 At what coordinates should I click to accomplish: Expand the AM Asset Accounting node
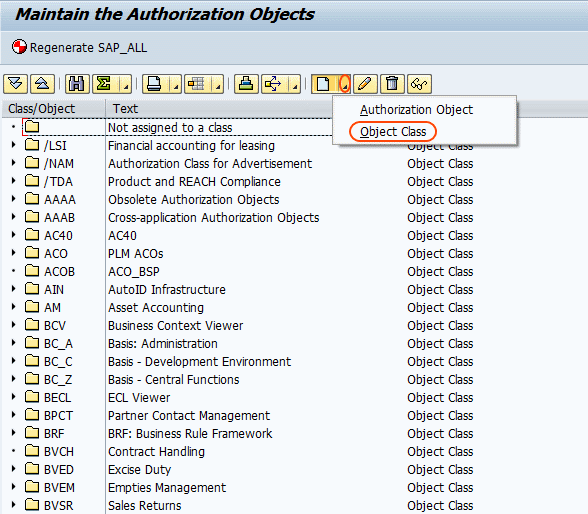coord(14,307)
